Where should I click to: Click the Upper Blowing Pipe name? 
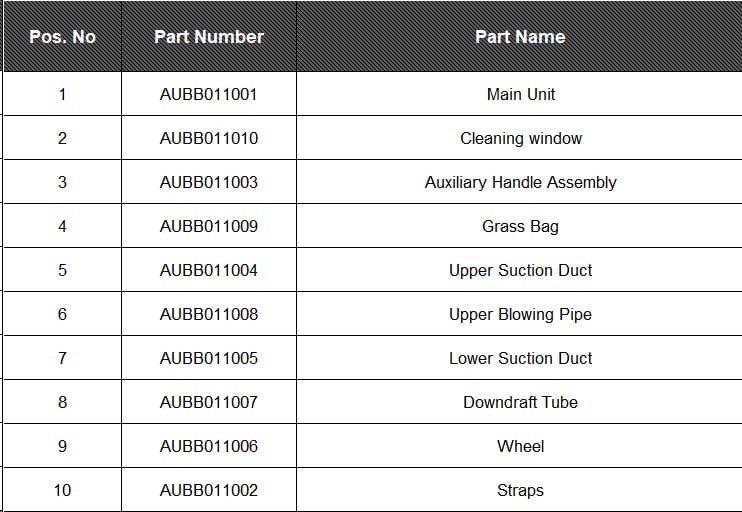point(520,314)
